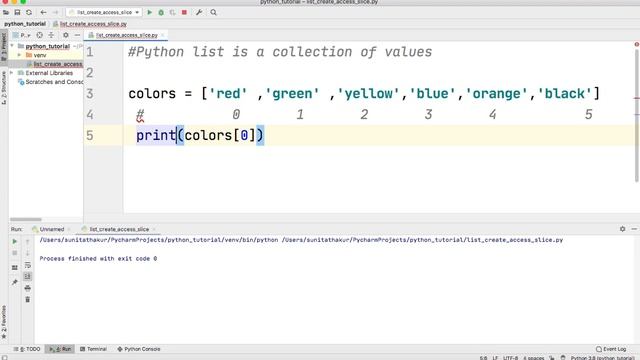Open 4 spaces indent selector
Screen dimensions: 640x360
click(533, 358)
